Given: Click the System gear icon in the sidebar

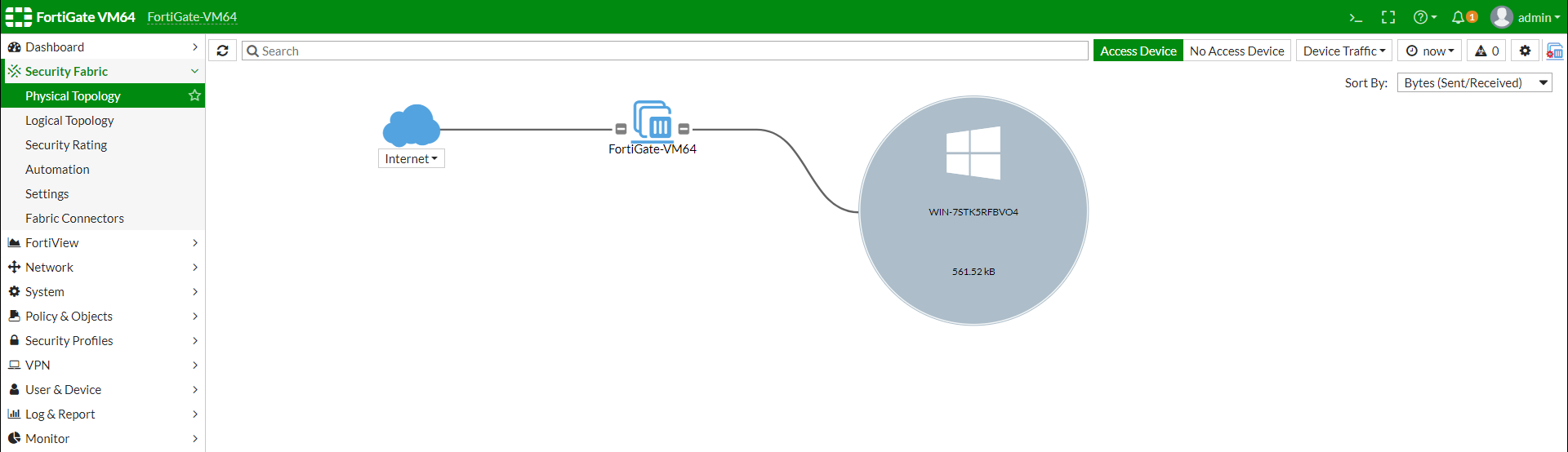Looking at the screenshot, I should (14, 291).
